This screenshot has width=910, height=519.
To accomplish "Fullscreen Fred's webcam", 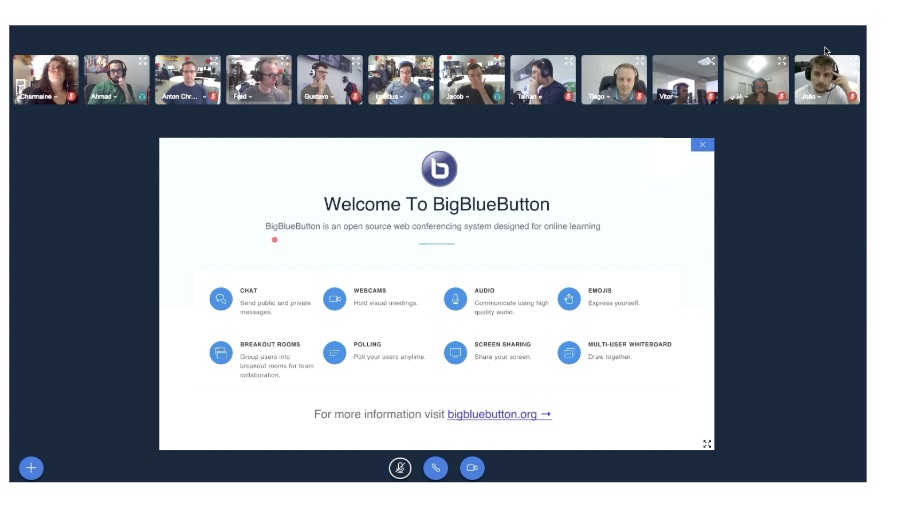I will click(285, 61).
